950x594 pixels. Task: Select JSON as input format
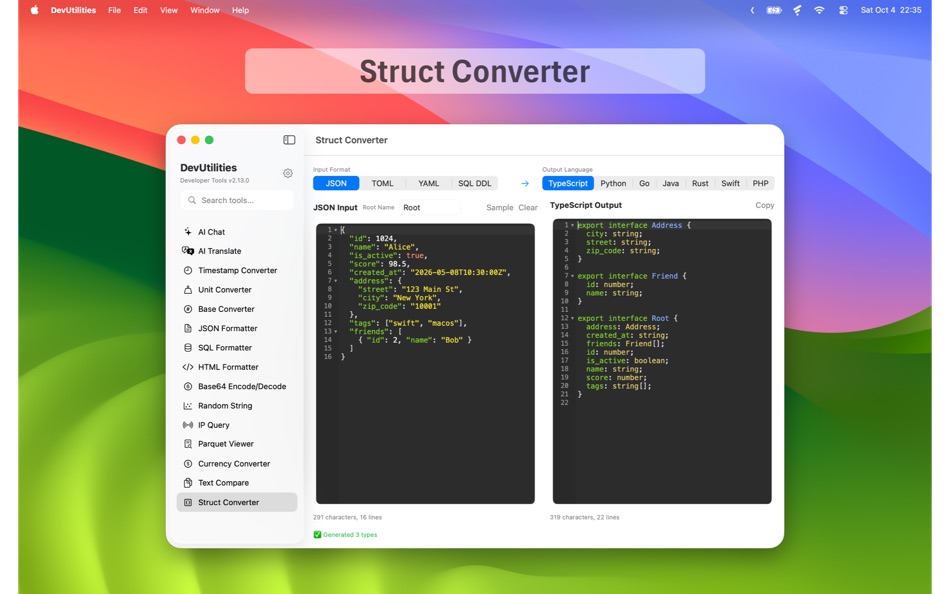point(336,183)
